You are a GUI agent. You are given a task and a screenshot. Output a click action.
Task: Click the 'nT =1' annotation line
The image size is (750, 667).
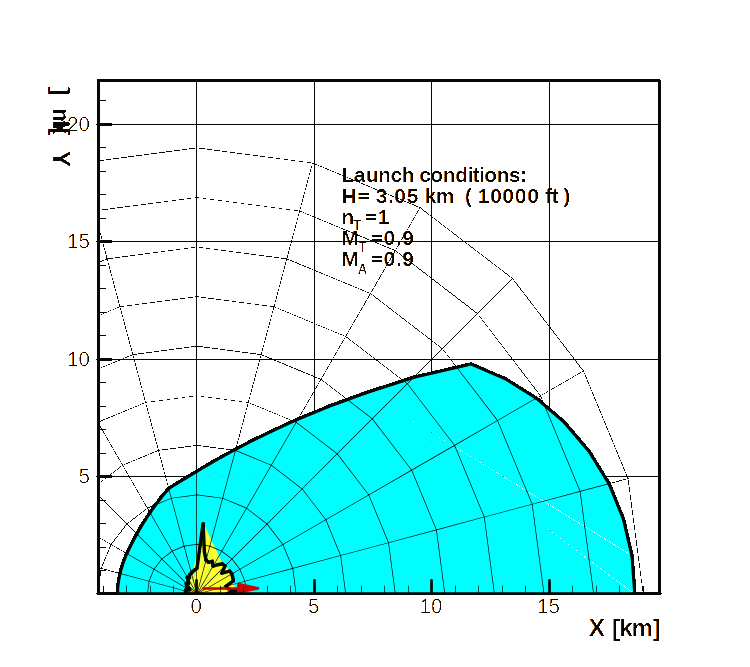click(365, 219)
